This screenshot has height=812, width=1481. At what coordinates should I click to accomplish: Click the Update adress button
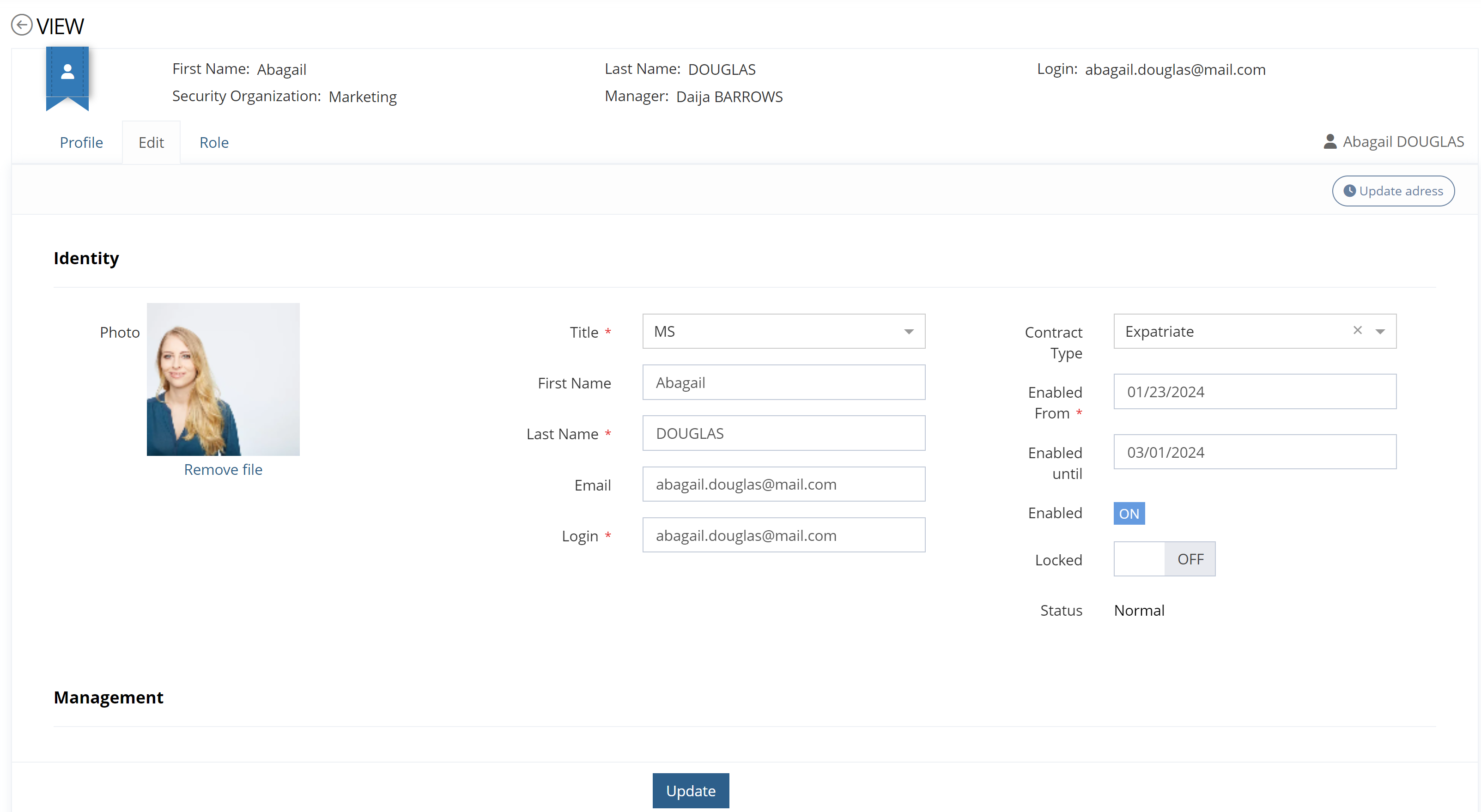[x=1393, y=191]
